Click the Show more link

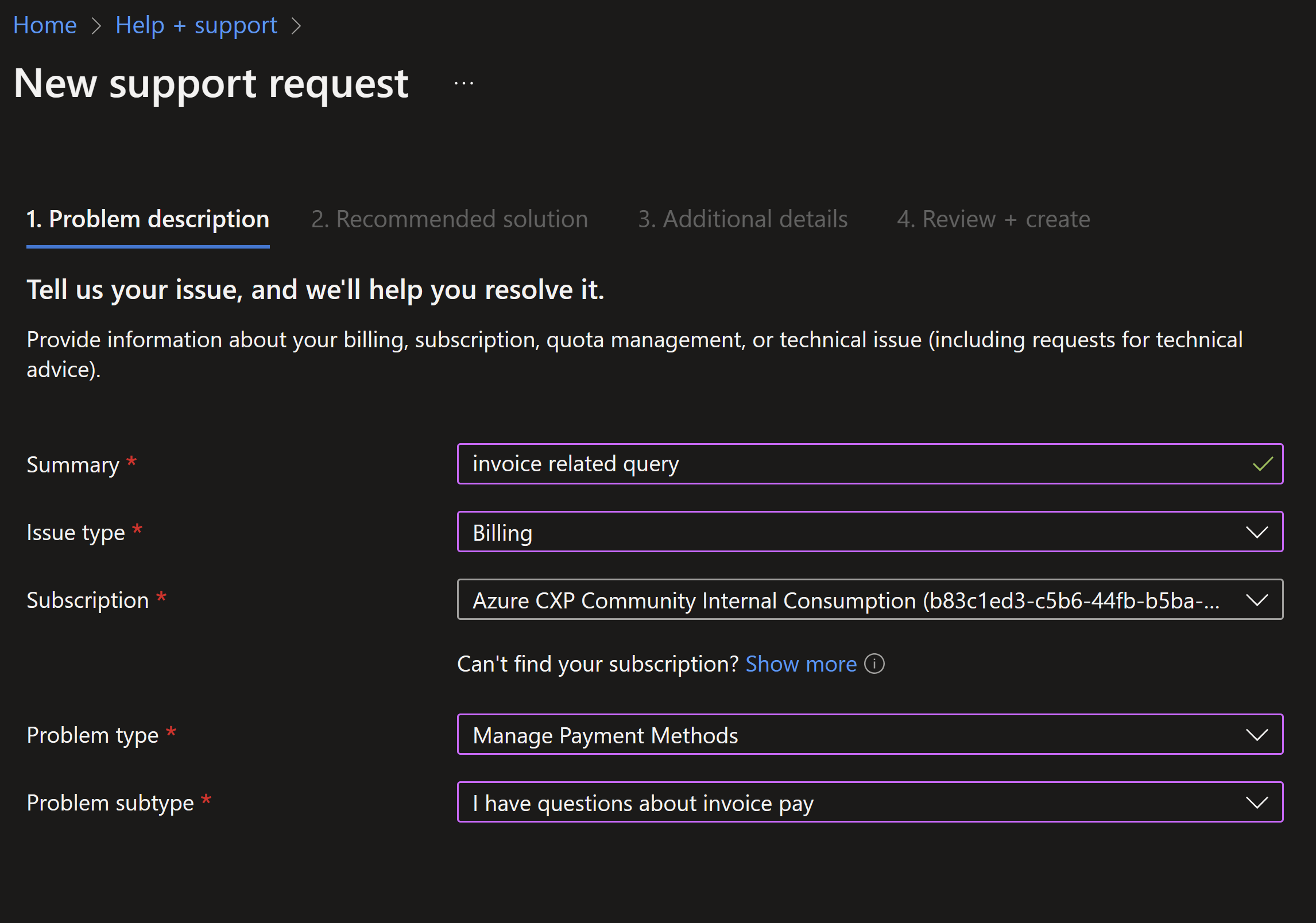point(801,664)
